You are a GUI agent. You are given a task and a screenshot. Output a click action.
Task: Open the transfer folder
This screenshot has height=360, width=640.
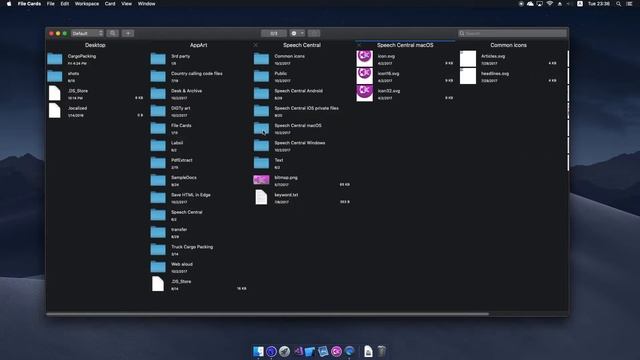(158, 232)
